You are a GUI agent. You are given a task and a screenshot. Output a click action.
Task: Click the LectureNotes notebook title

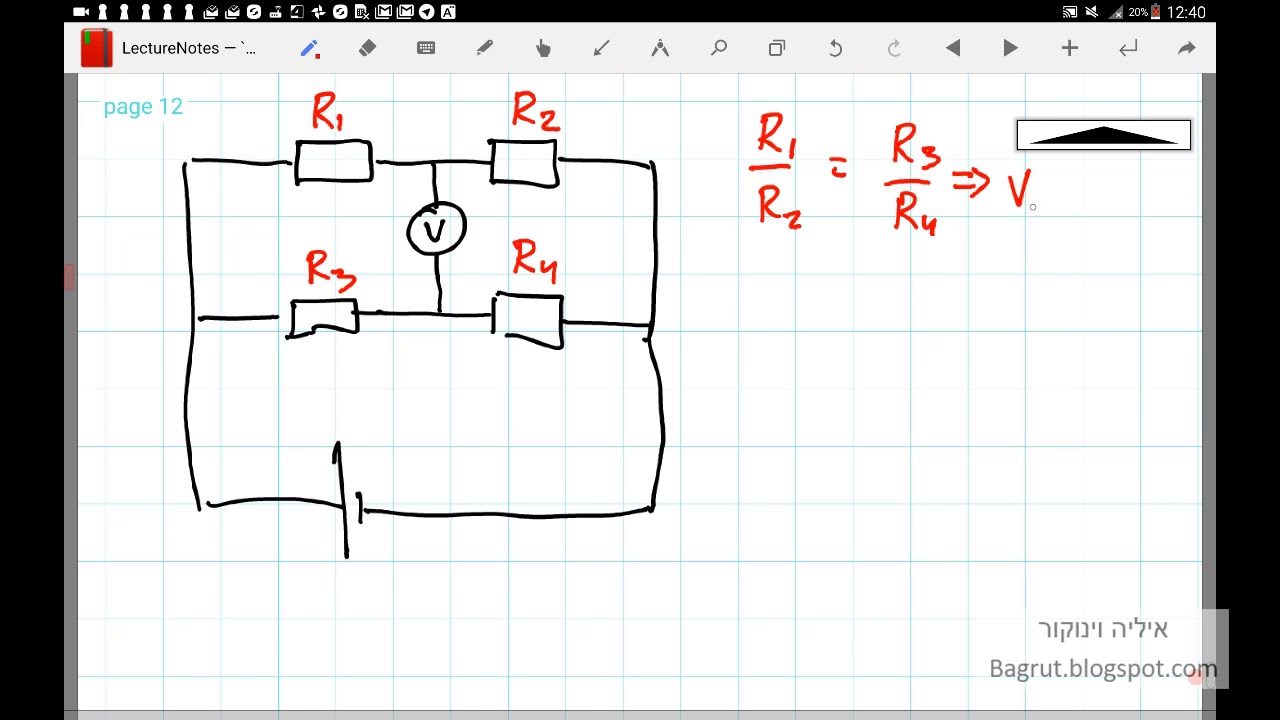pos(189,48)
